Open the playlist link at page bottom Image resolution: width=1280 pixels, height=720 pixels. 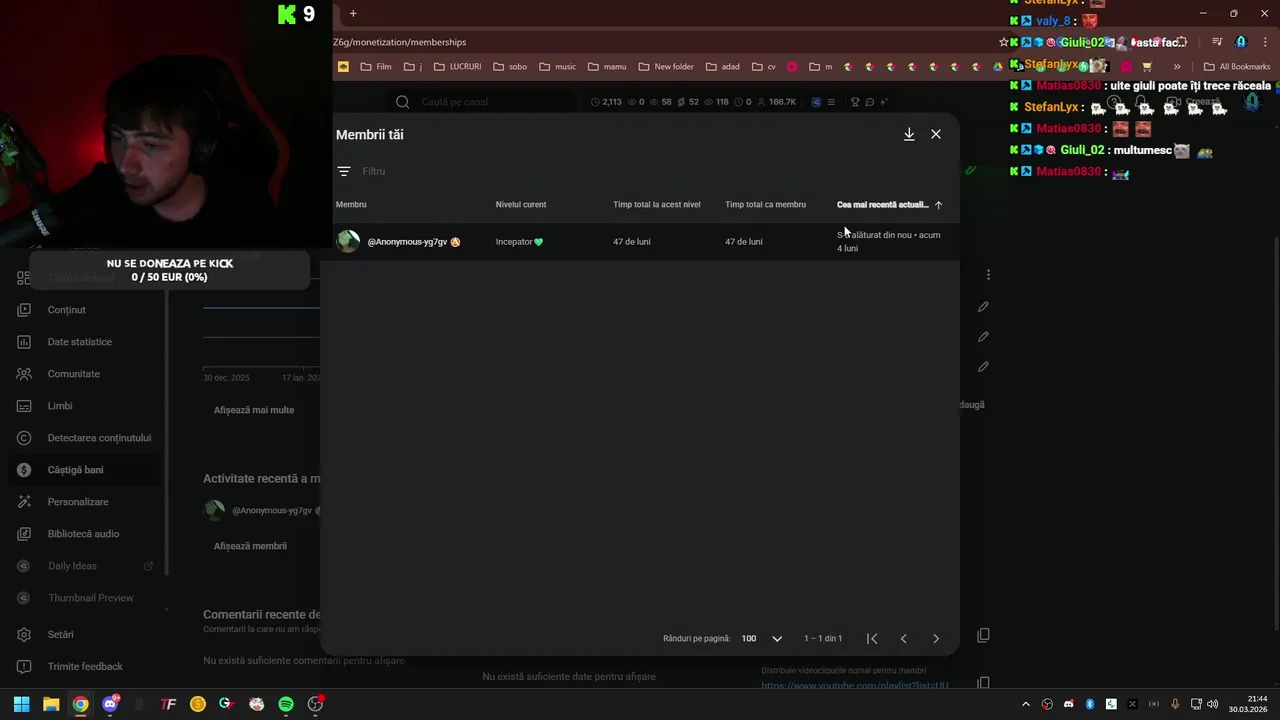click(x=855, y=685)
